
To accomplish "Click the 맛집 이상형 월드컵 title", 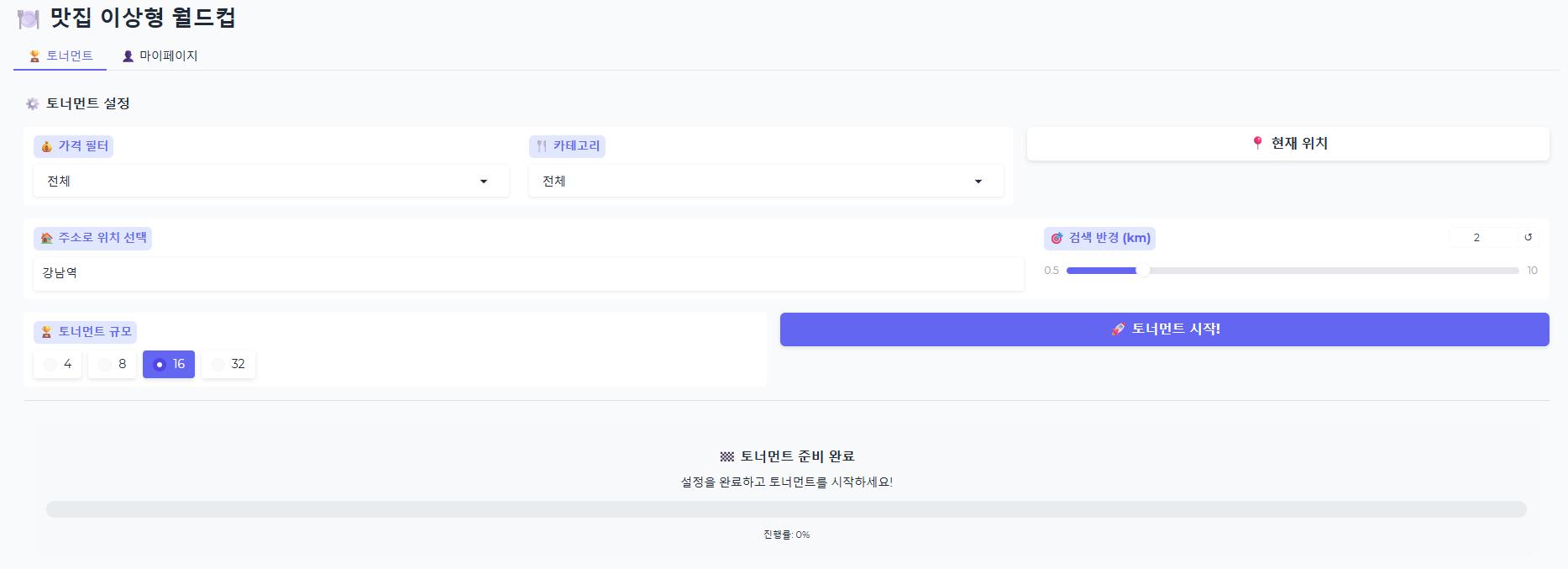I will (143, 18).
